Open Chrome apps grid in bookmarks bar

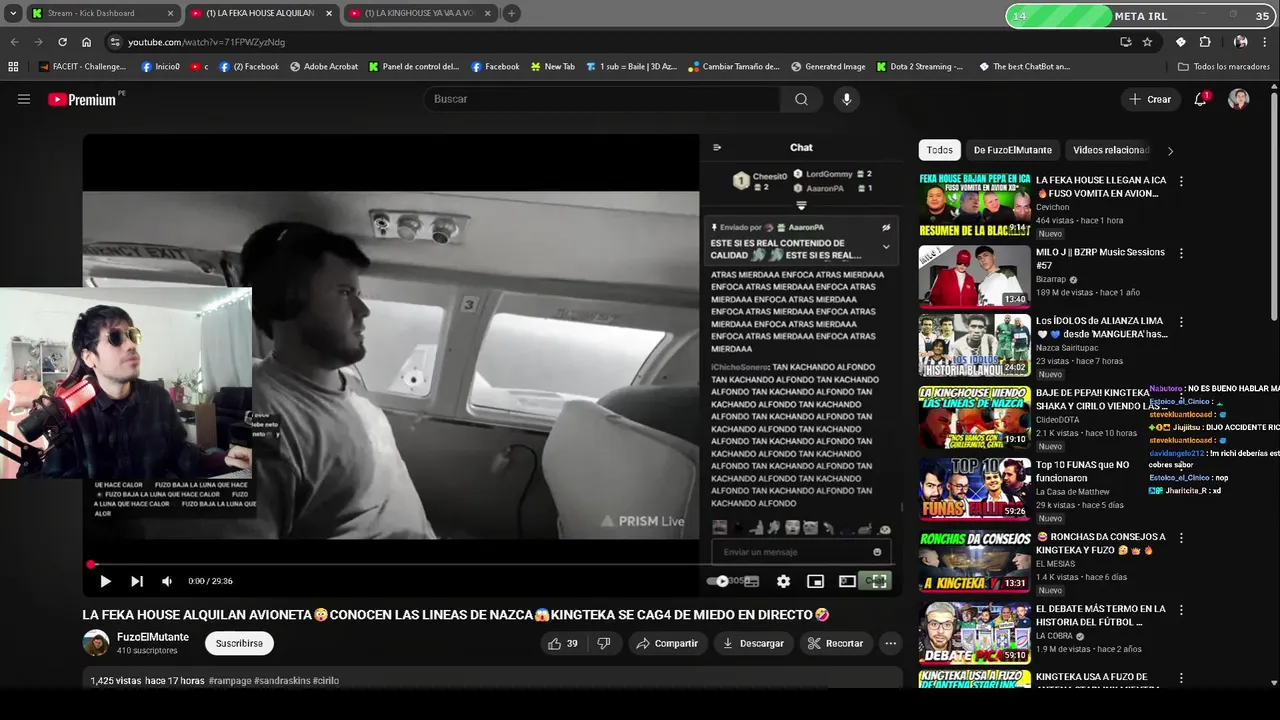(13, 66)
